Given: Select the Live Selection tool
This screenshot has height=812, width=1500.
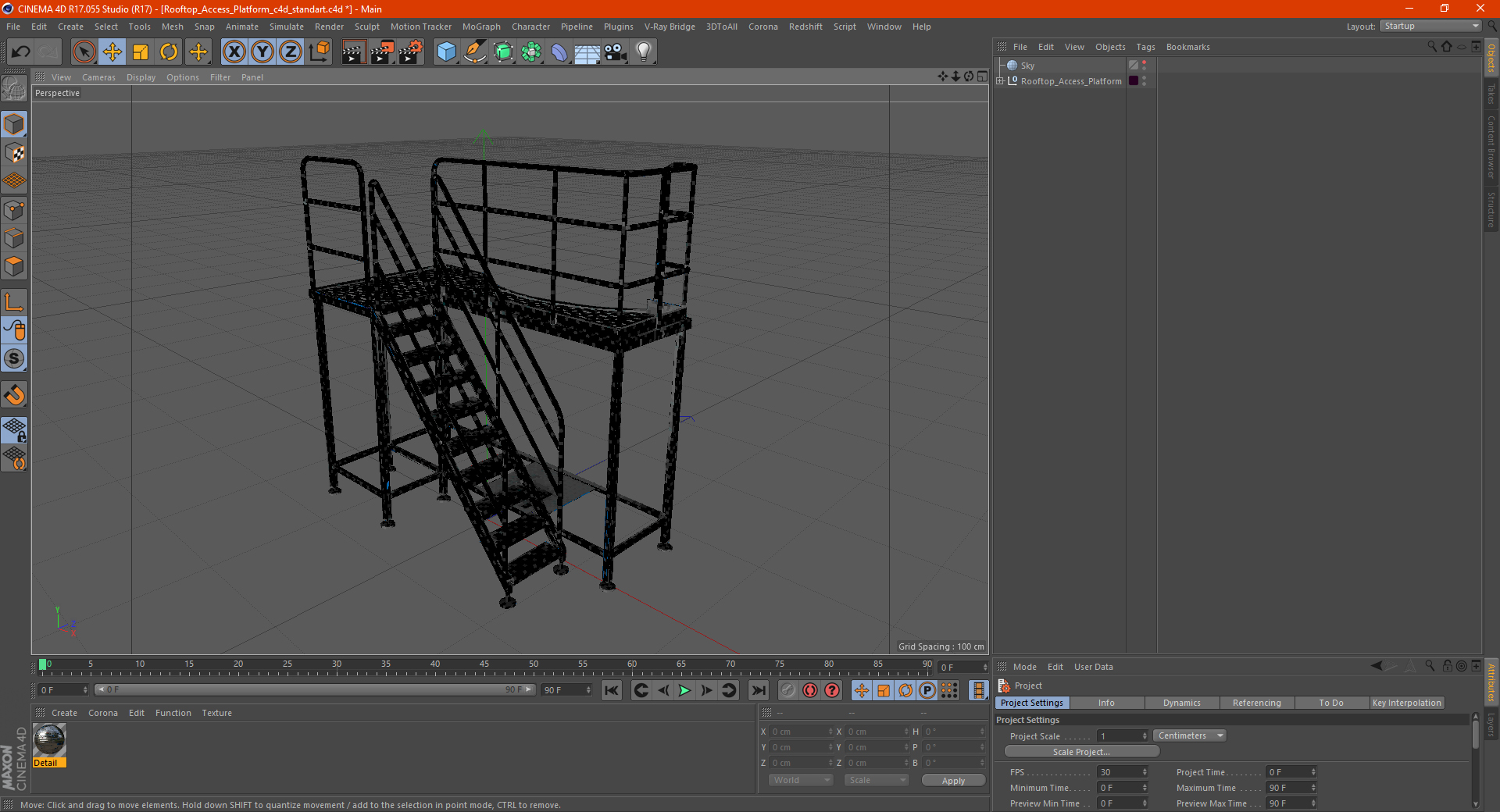Looking at the screenshot, I should click(84, 52).
